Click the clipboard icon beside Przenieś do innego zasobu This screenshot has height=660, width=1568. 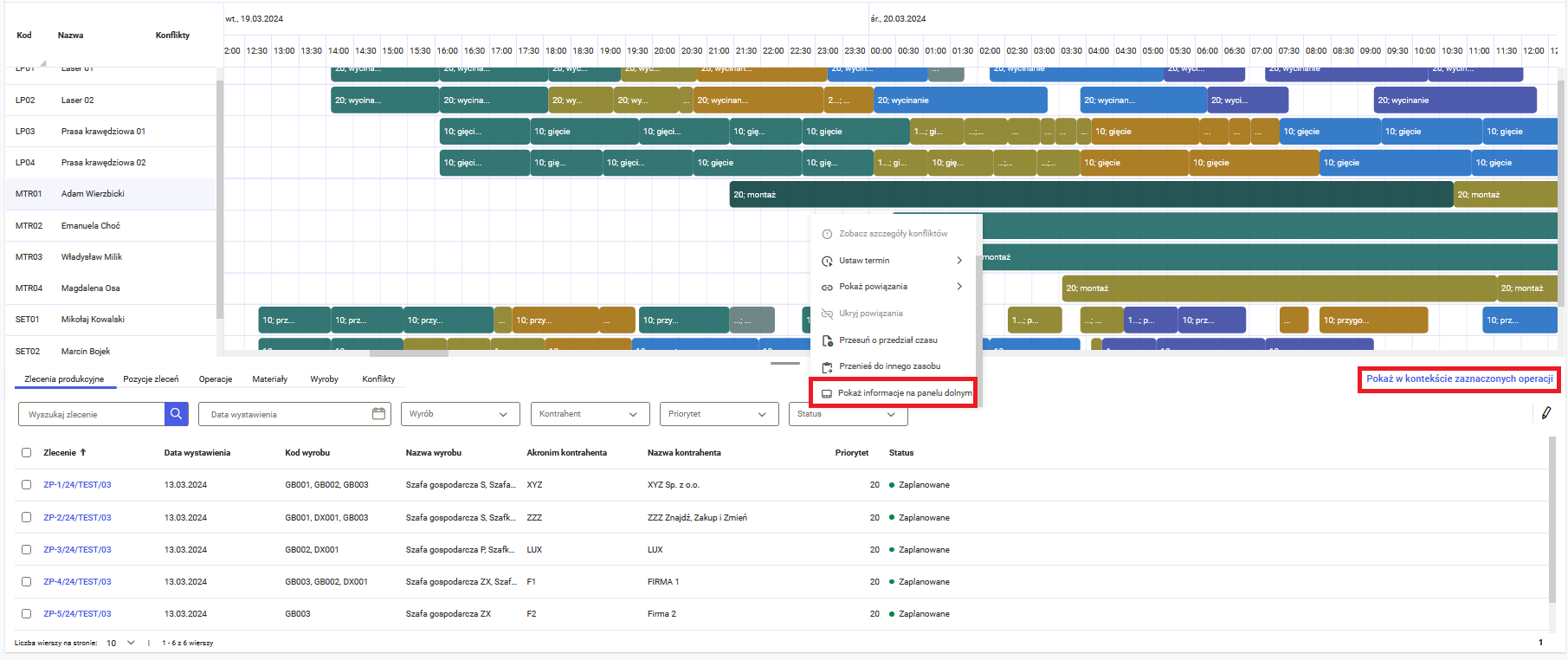[827, 367]
